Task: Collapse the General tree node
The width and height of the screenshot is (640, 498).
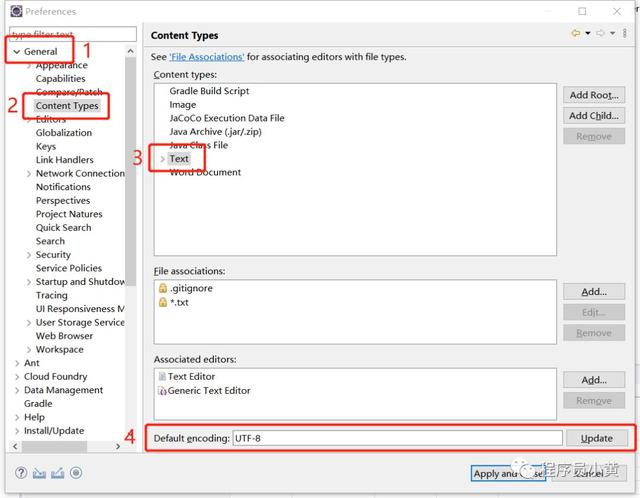Action: point(17,52)
